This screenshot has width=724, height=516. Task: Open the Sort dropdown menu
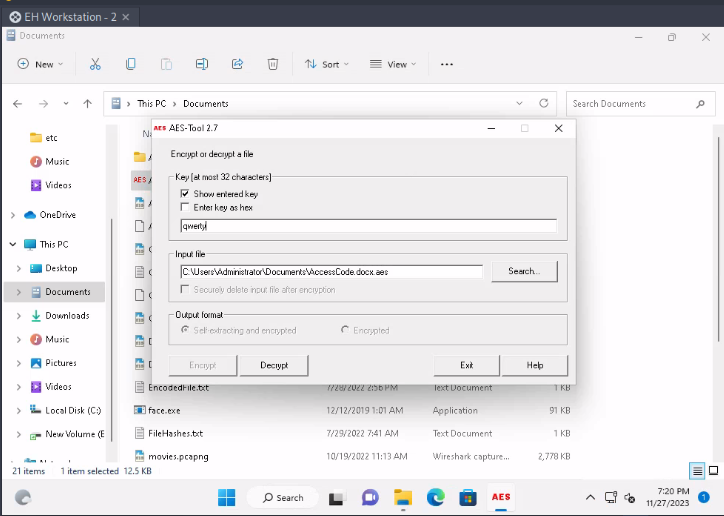(327, 64)
